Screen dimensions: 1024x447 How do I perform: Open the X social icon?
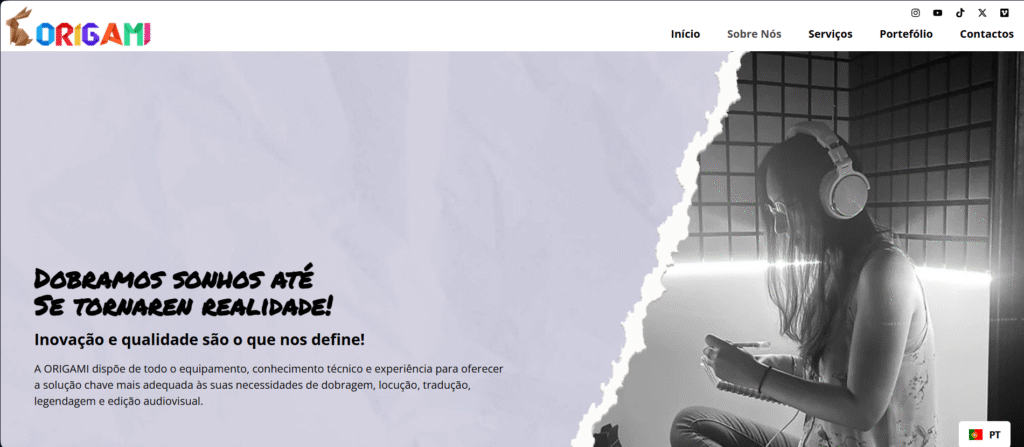coord(982,12)
